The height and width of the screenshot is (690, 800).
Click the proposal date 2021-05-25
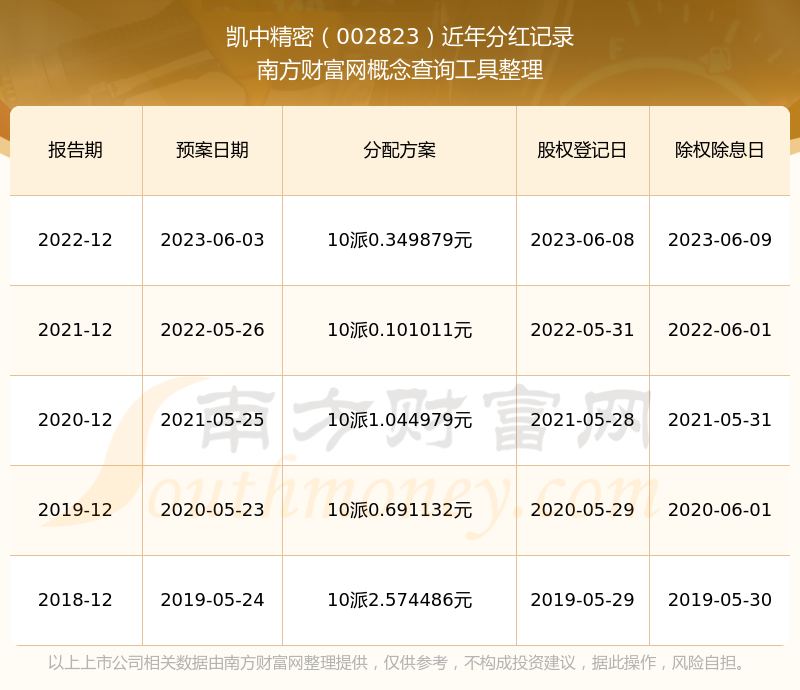pos(212,420)
